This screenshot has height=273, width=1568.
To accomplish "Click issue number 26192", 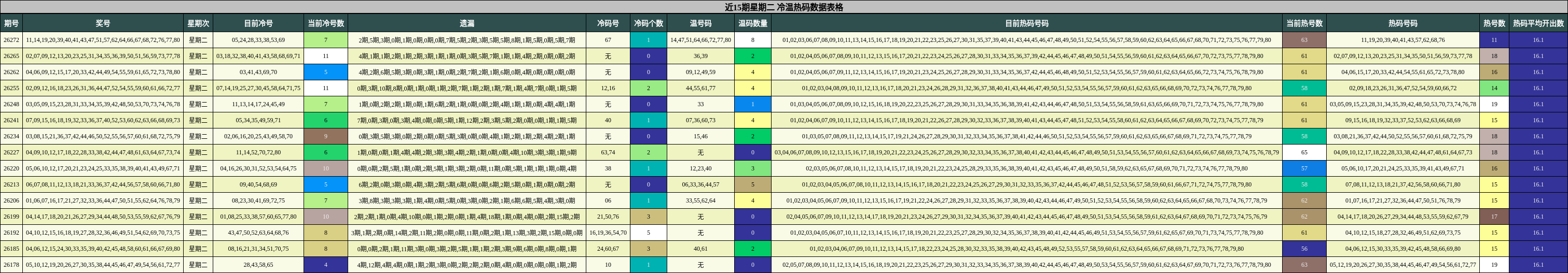I will pyautogui.click(x=11, y=233).
